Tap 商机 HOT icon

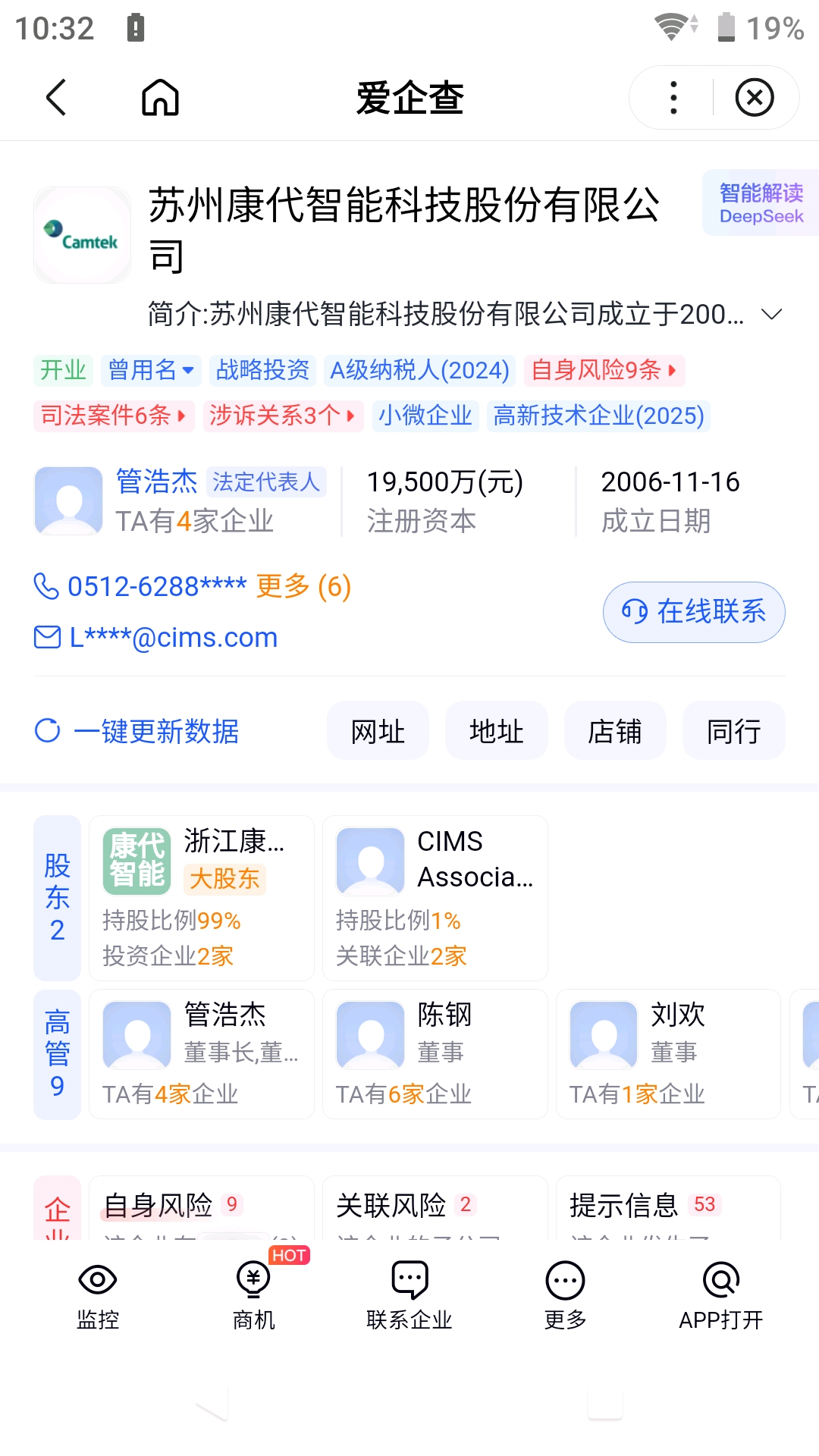click(x=254, y=1280)
